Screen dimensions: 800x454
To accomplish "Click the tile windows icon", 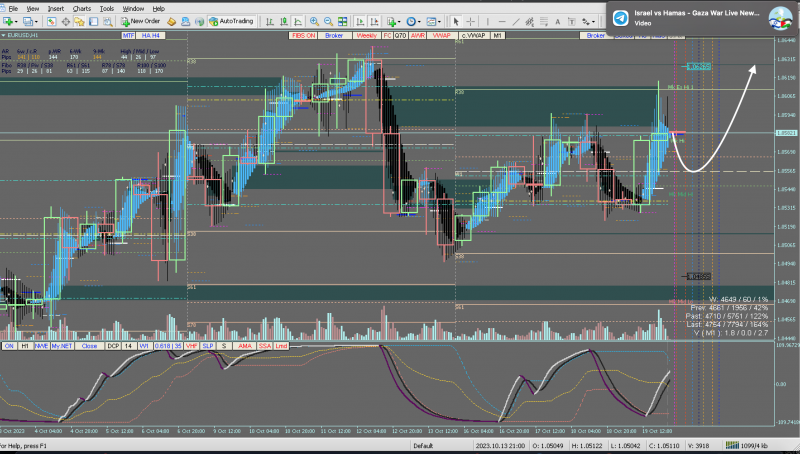I will tap(343, 20).
